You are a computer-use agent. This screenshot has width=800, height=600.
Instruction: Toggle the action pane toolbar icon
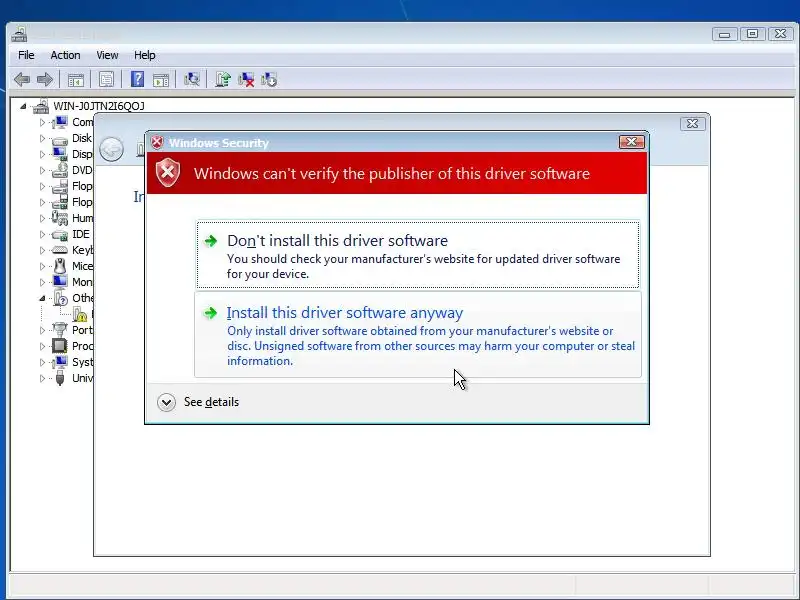pyautogui.click(x=161, y=80)
